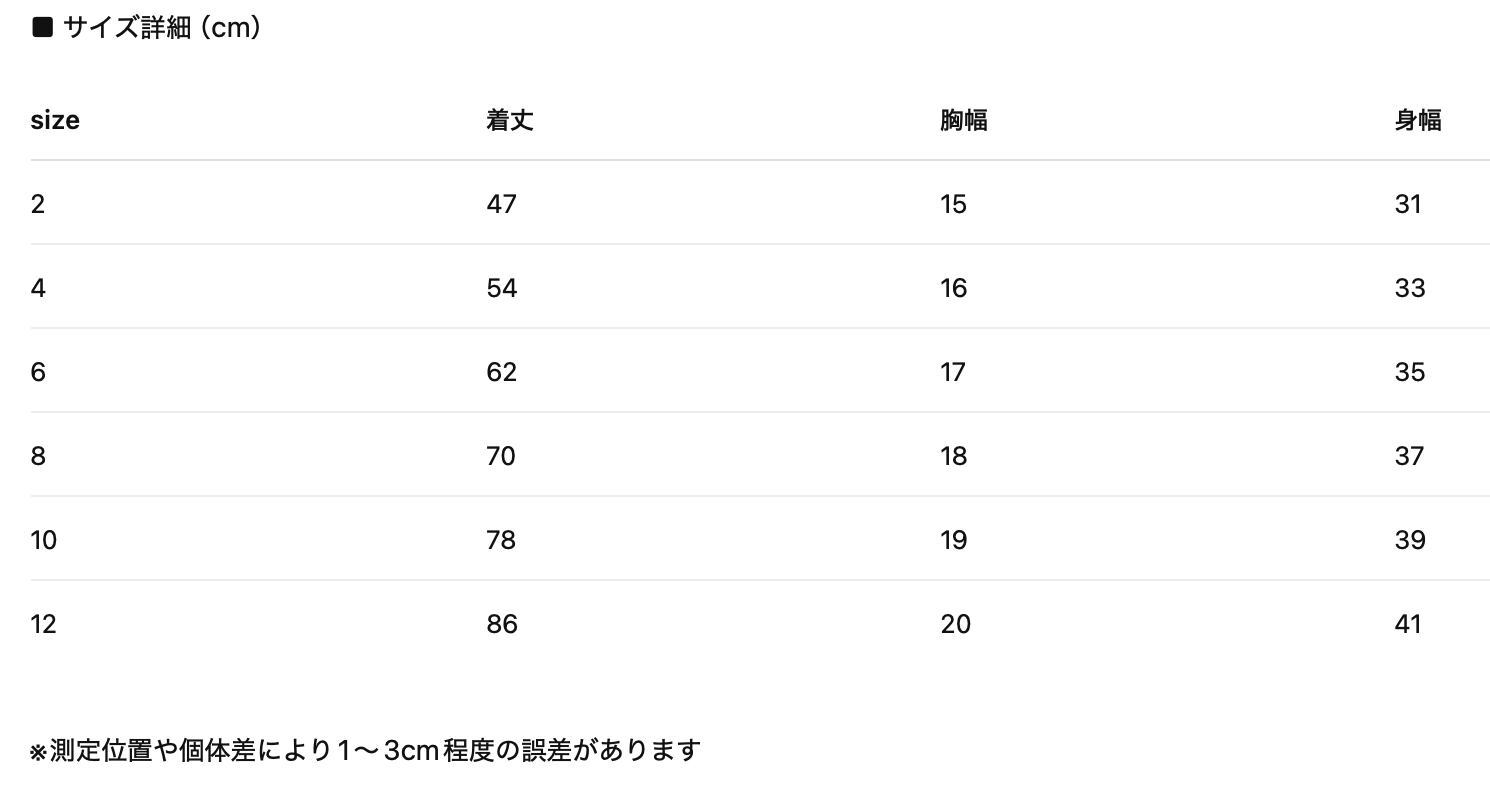The image size is (1490, 792).
Task: Click the サイズ詳細 (cm) heading text
Action: coord(162,28)
